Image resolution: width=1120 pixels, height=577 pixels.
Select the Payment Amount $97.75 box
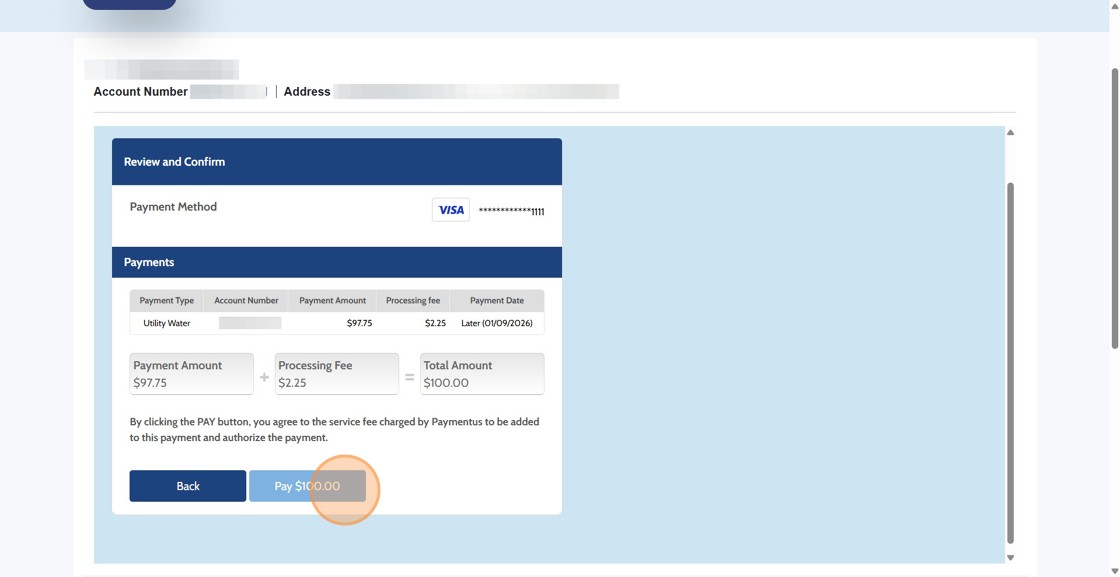click(x=191, y=373)
